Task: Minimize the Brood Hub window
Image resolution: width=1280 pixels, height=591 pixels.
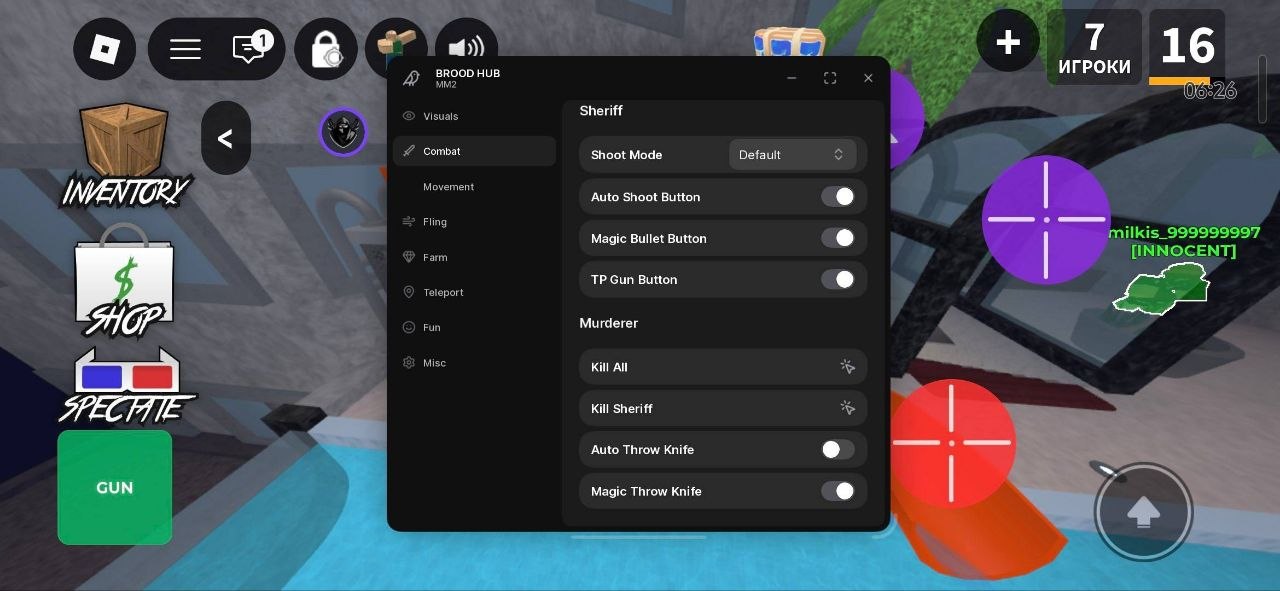Action: click(x=792, y=78)
